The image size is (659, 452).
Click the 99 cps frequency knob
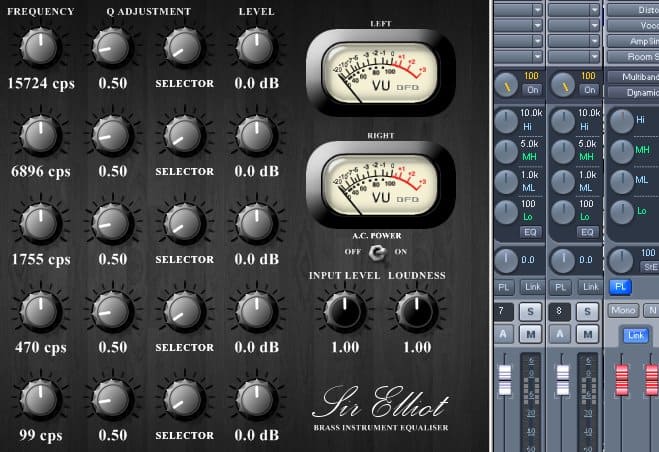(x=37, y=399)
